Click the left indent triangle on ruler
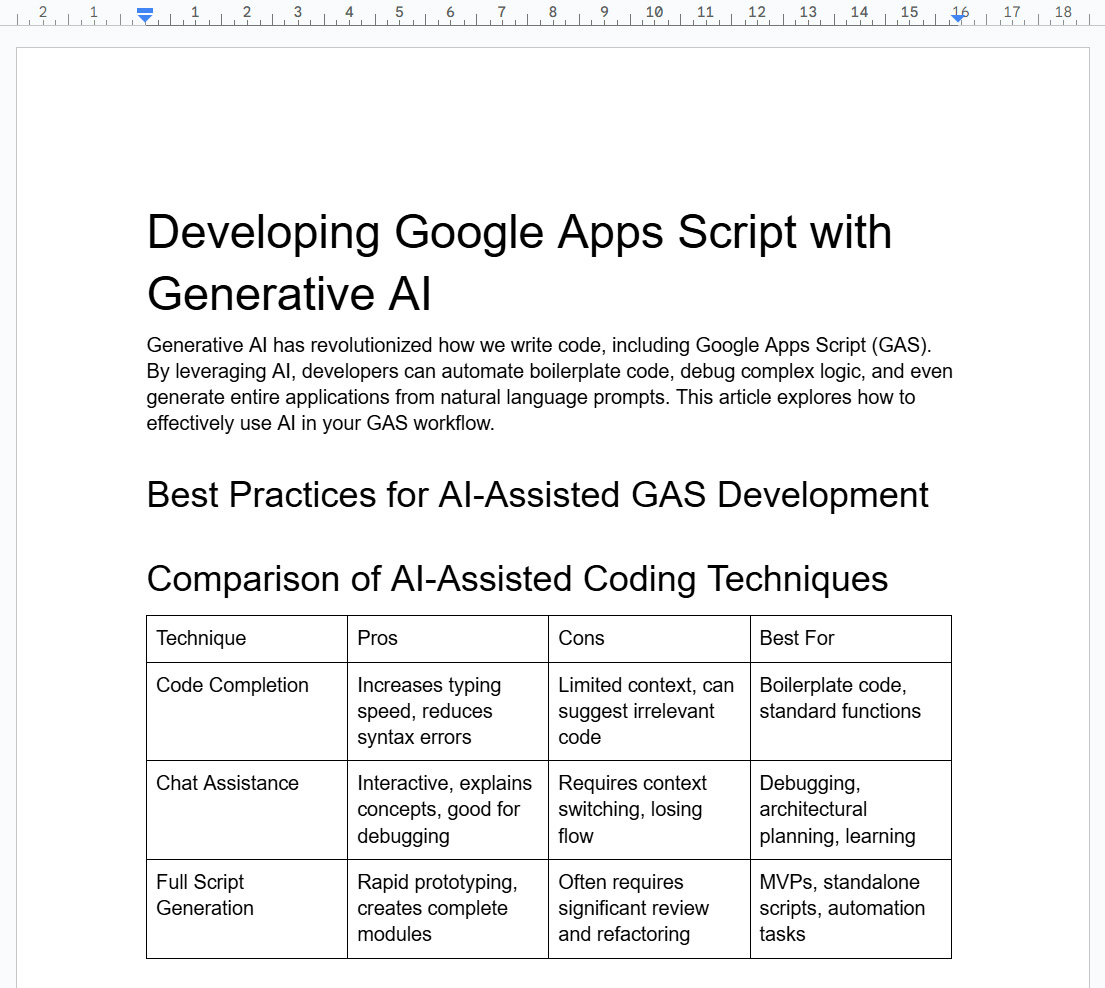Screen dimensions: 1105x988 point(145,19)
